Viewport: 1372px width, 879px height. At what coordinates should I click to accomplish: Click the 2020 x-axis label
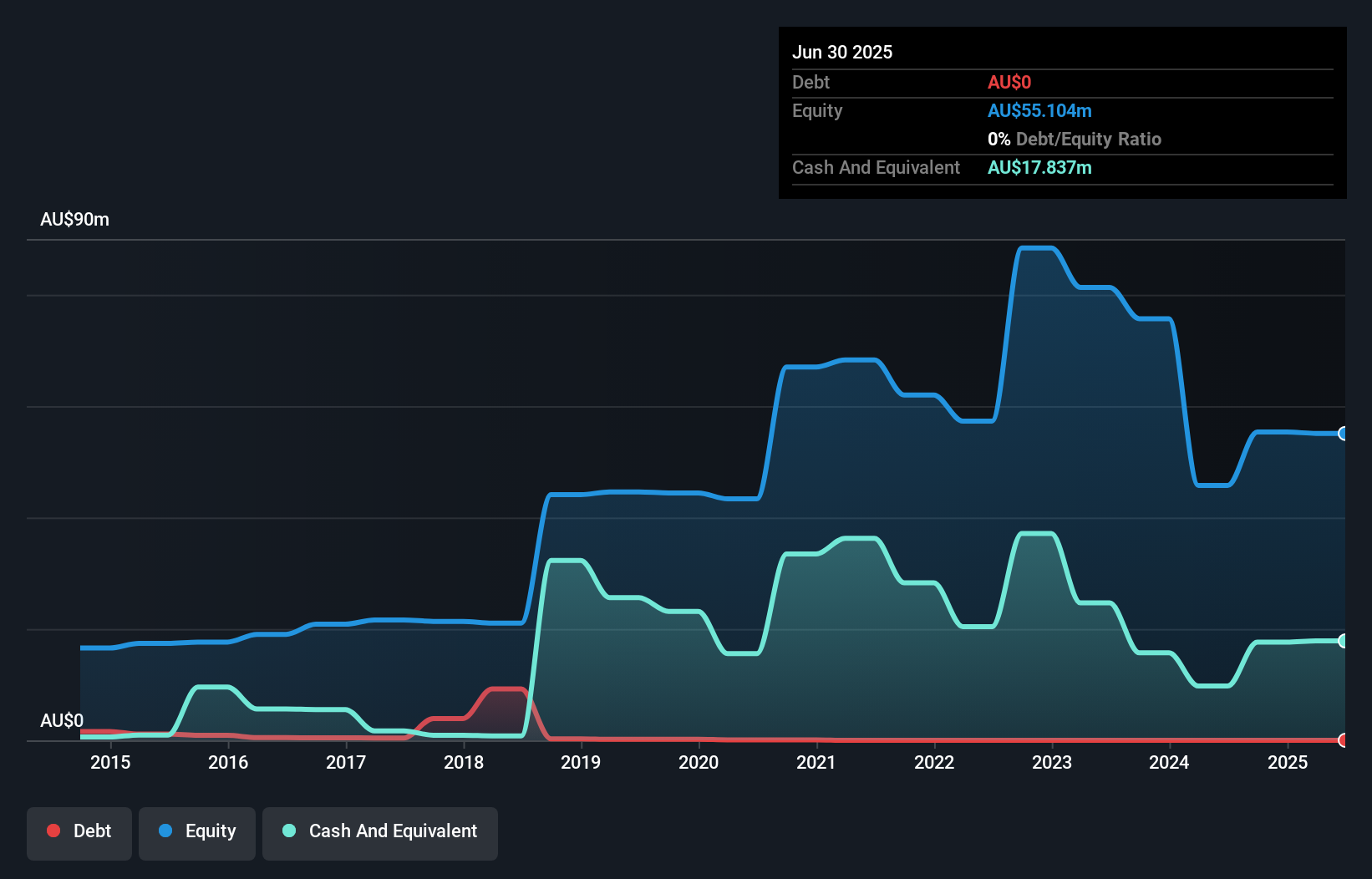[x=699, y=762]
